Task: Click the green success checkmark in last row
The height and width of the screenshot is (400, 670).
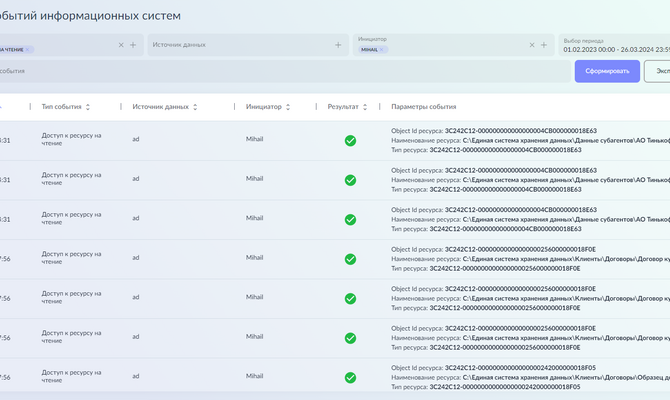Action: 350,377
